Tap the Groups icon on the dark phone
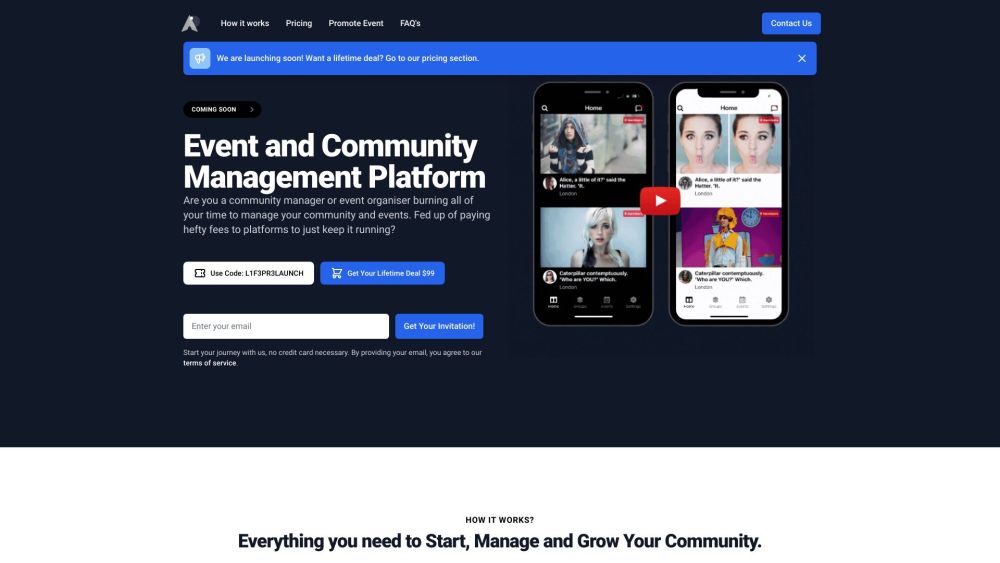 point(580,301)
